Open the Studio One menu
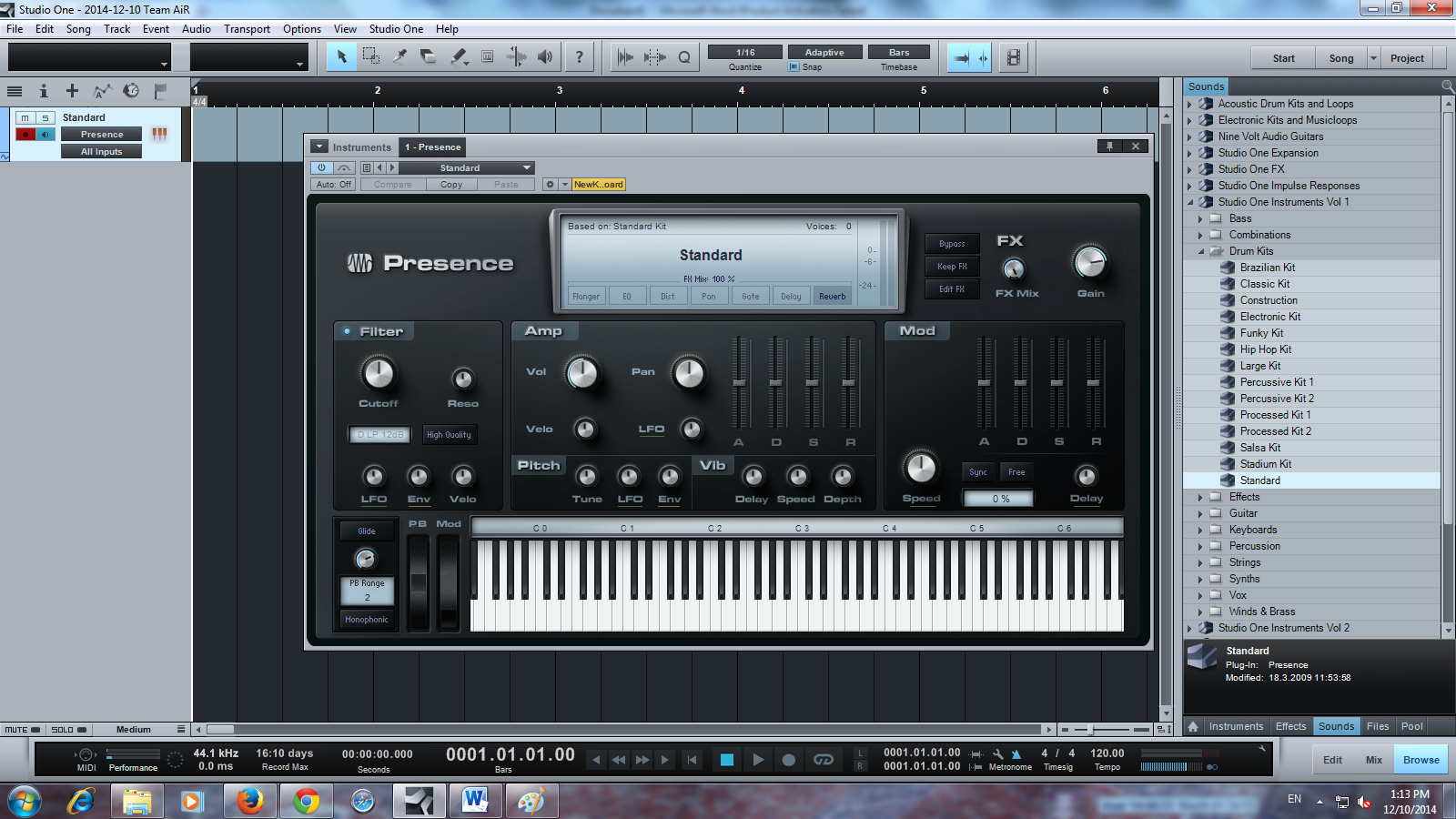This screenshot has width=1456, height=819. 396,29
